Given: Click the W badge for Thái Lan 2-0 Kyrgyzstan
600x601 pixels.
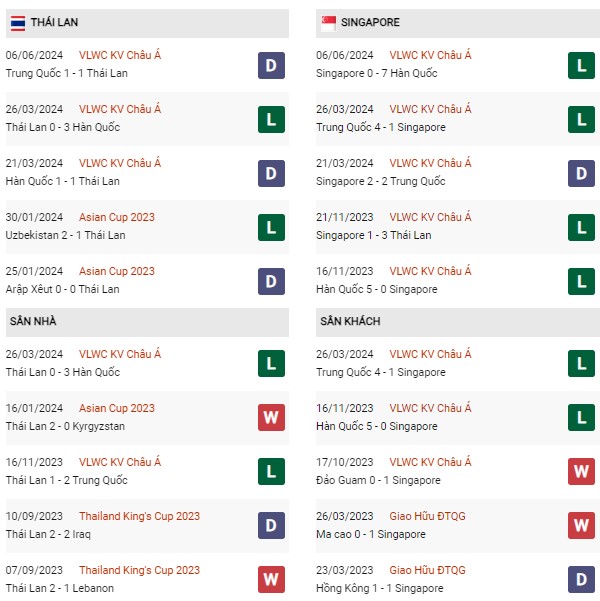Looking at the screenshot, I should tap(271, 418).
